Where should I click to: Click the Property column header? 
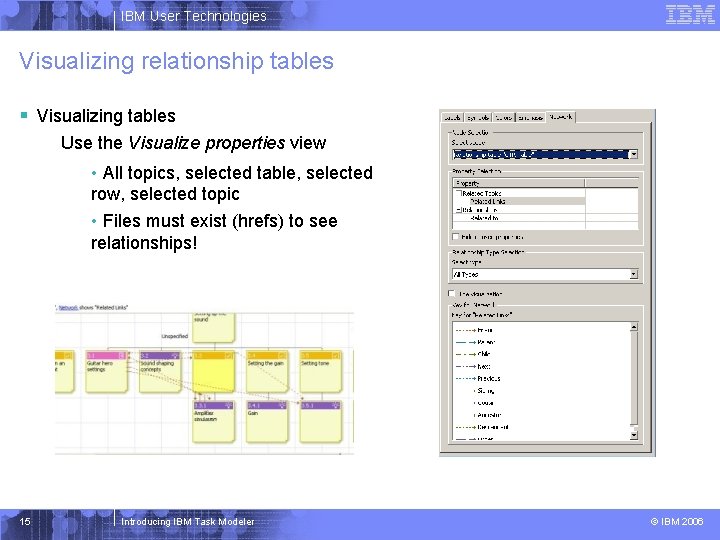[x=519, y=183]
